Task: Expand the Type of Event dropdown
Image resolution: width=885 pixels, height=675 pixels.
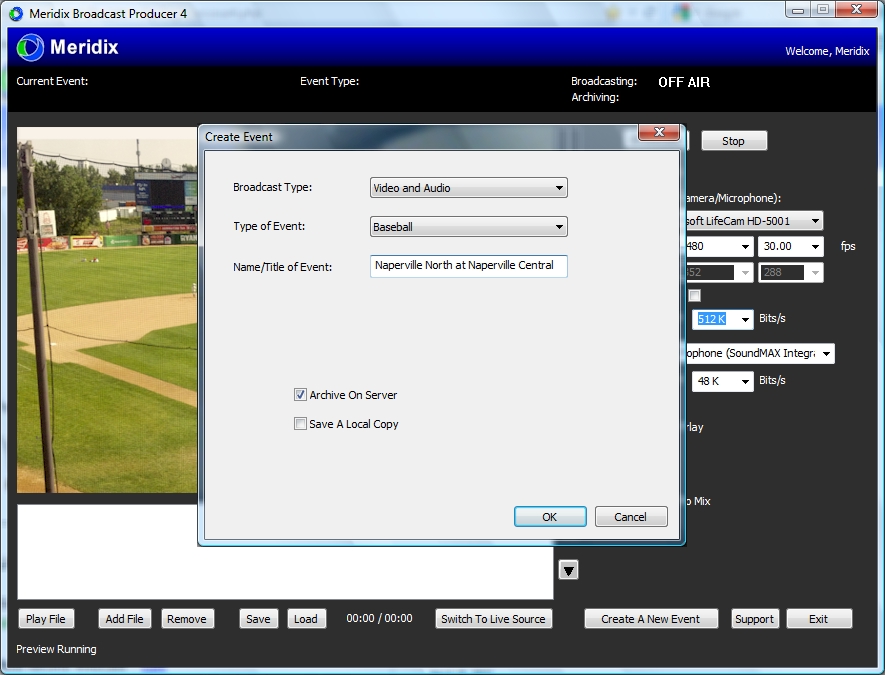Action: 468,227
